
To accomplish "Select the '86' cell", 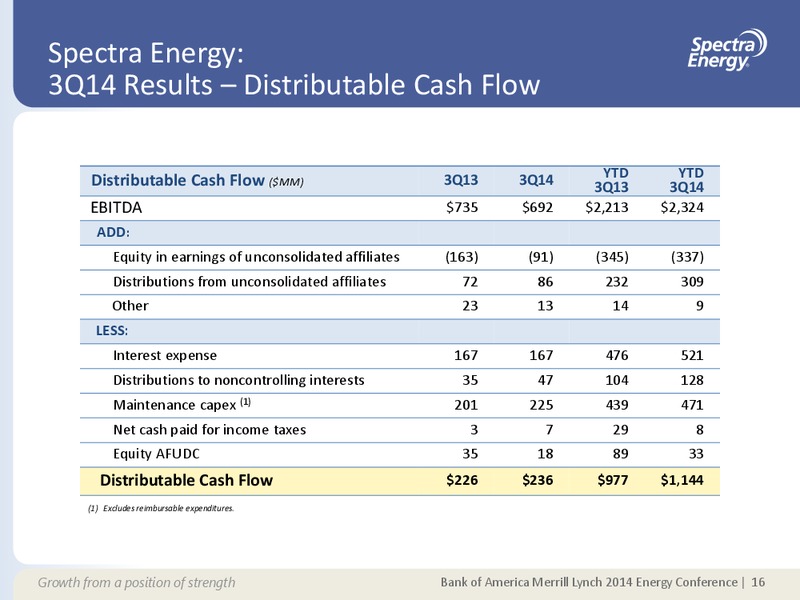I will coord(545,282).
